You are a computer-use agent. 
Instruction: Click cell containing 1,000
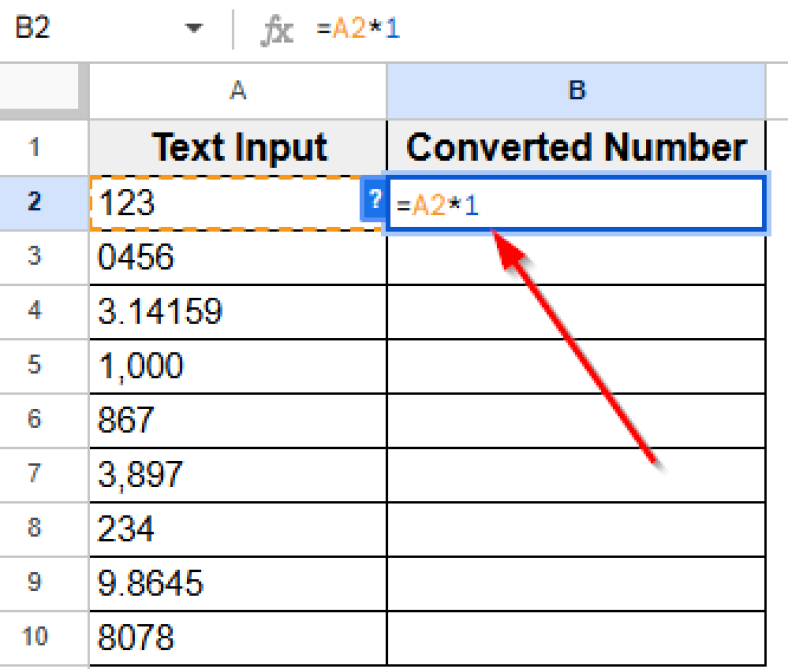pos(238,365)
